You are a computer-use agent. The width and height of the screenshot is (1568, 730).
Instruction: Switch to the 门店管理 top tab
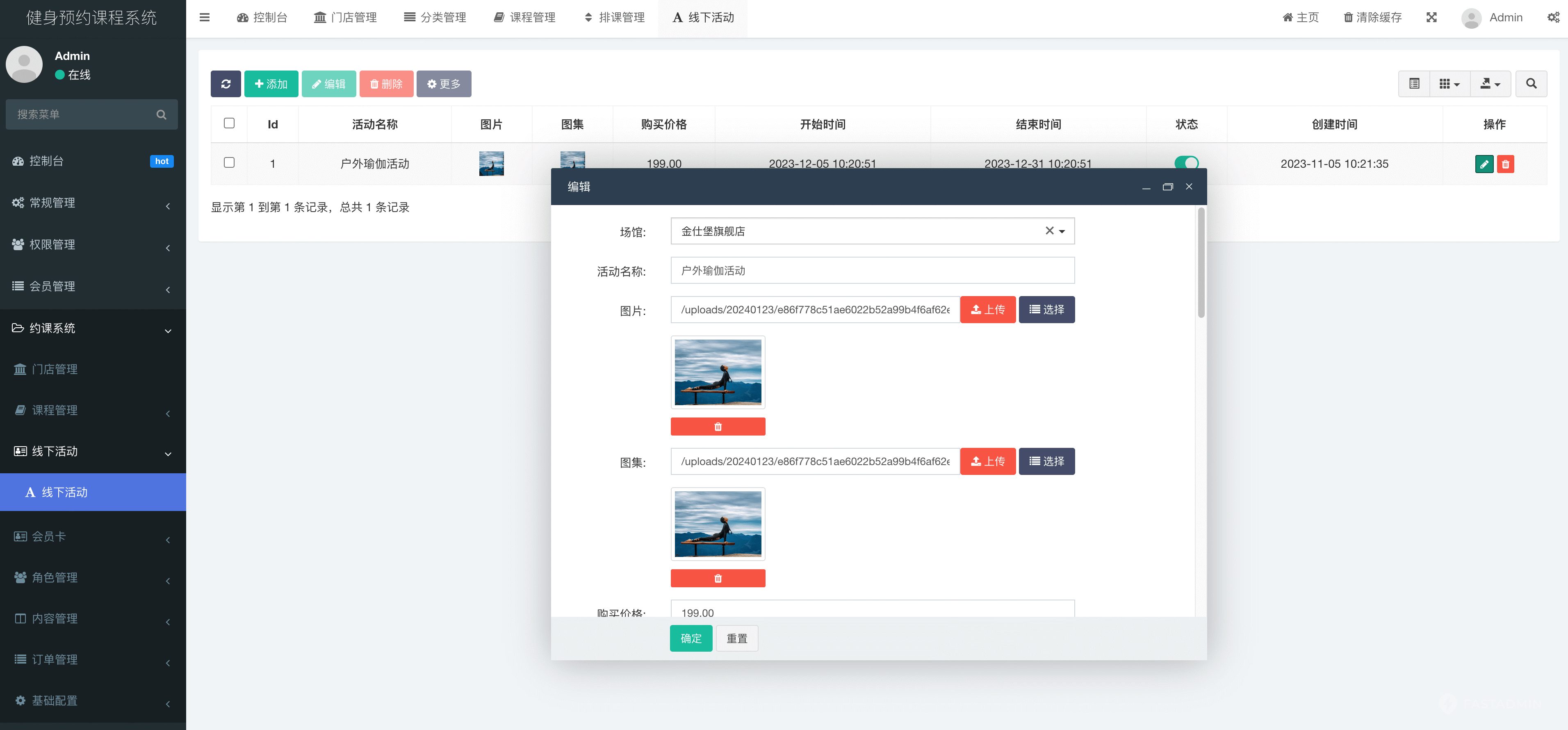345,18
